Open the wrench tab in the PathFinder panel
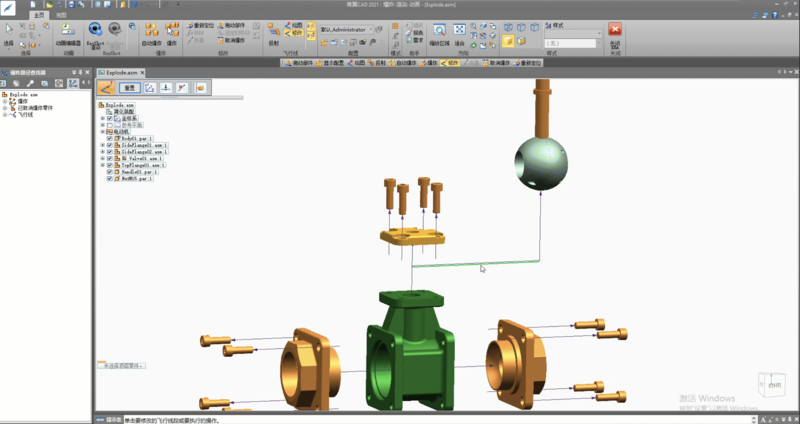The image size is (800, 424). [31, 83]
